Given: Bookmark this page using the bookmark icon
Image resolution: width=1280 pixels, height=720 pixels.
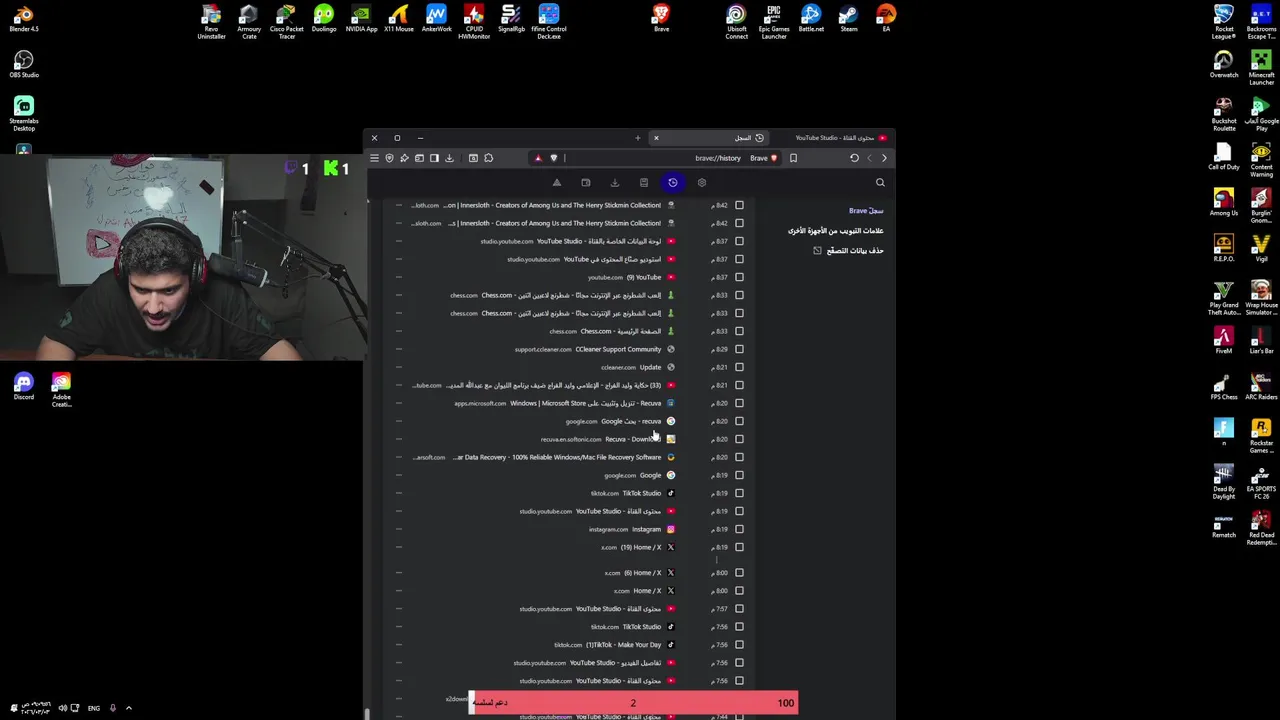Looking at the screenshot, I should pos(793,158).
